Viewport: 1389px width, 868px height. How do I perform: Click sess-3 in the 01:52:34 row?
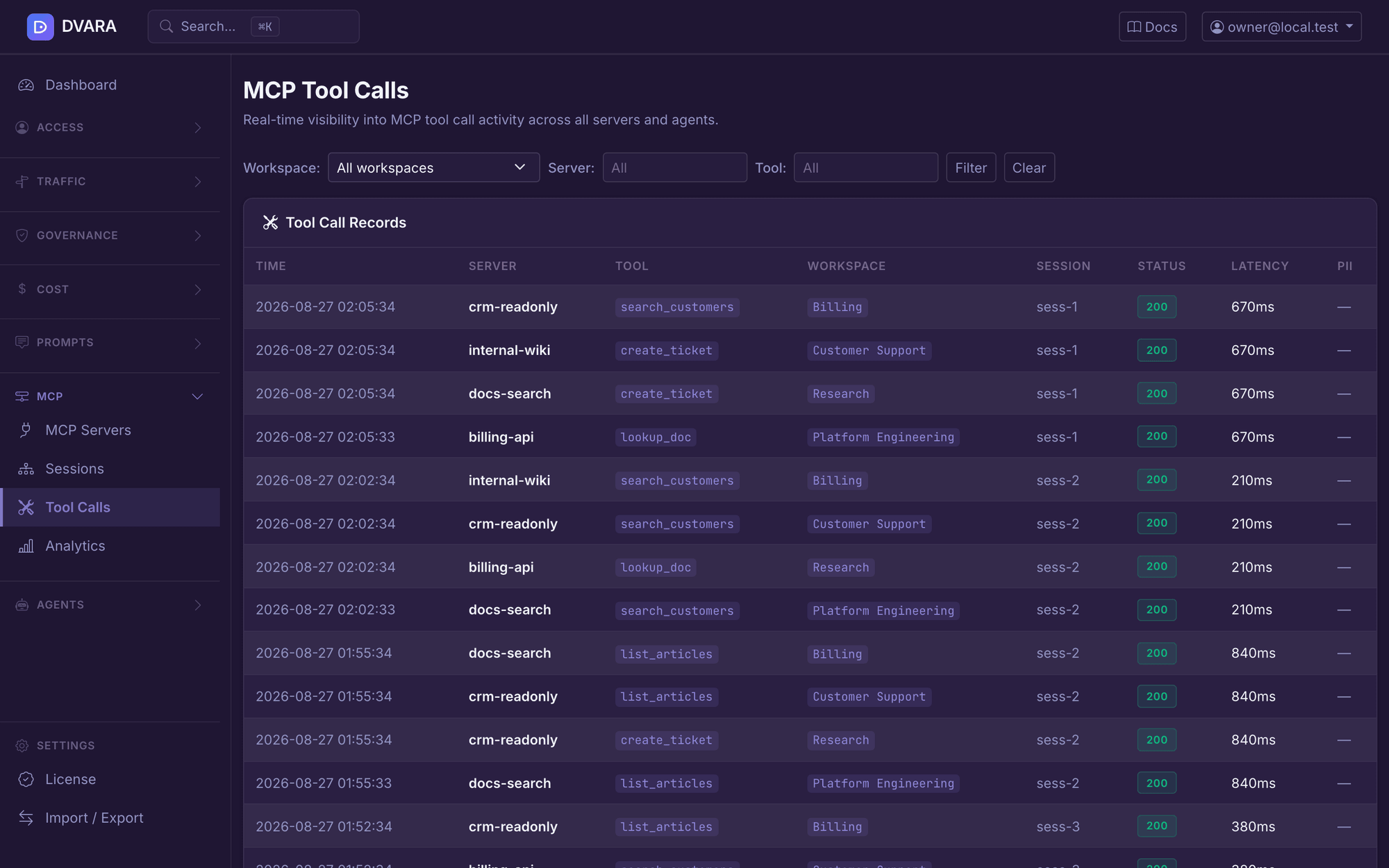coord(1058,826)
